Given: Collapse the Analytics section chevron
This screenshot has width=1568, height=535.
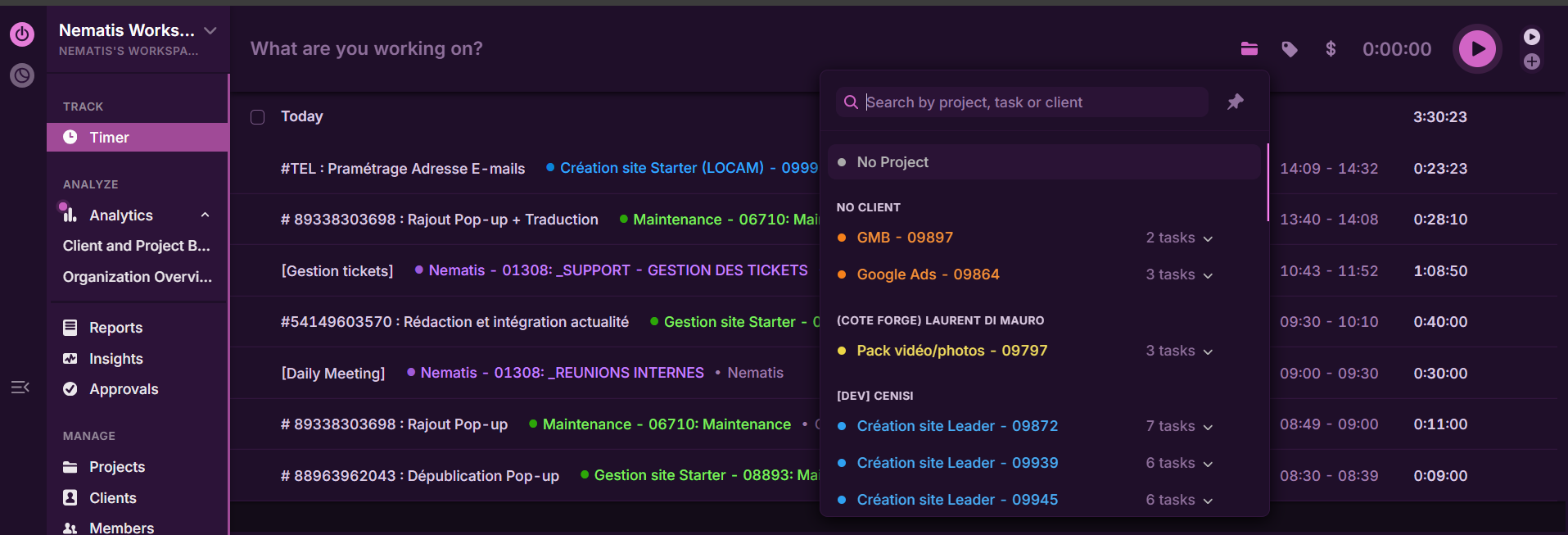Looking at the screenshot, I should 205,215.
